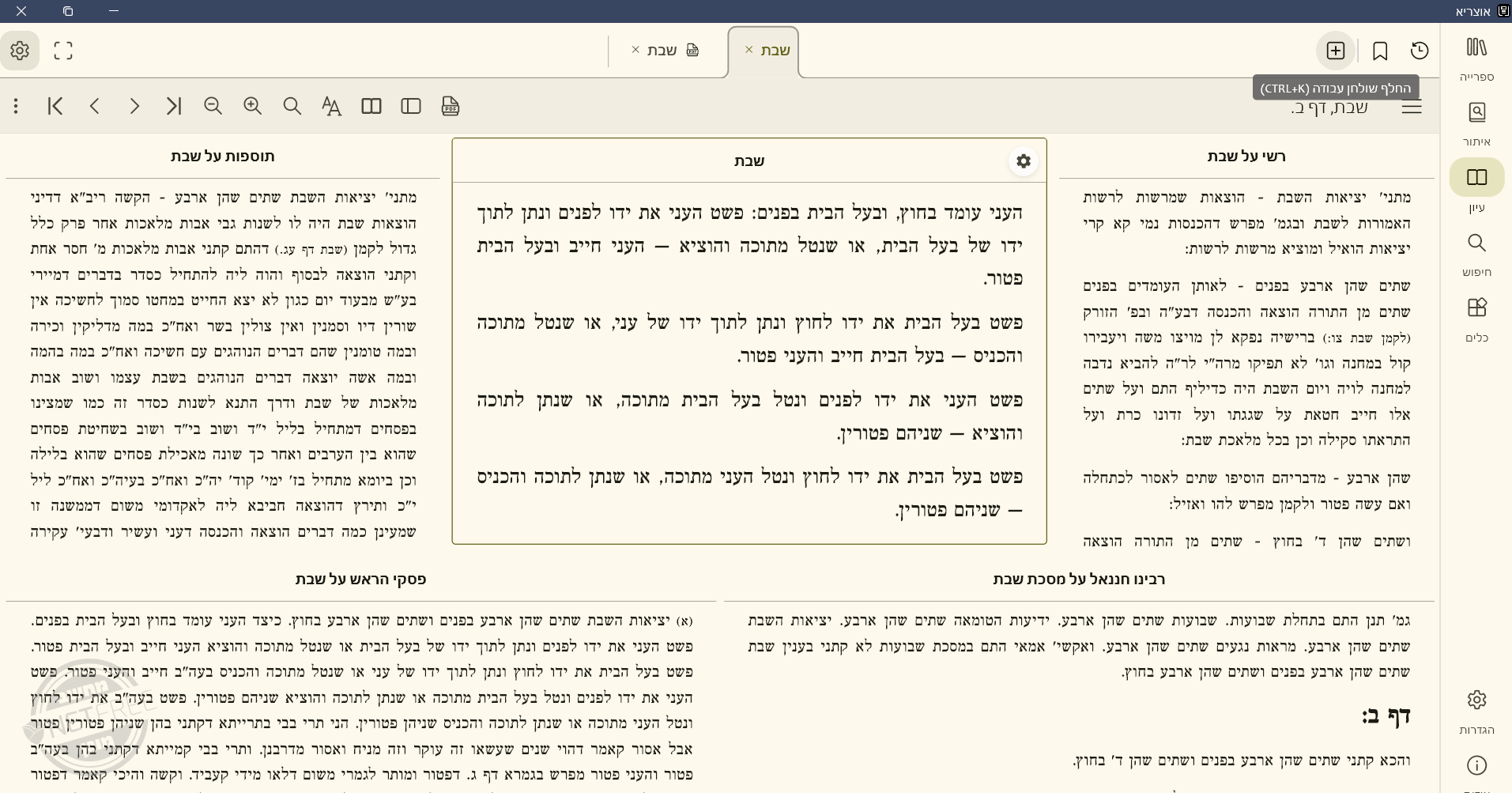Click the history clock icon
The height and width of the screenshot is (793, 1512).
tap(1420, 51)
